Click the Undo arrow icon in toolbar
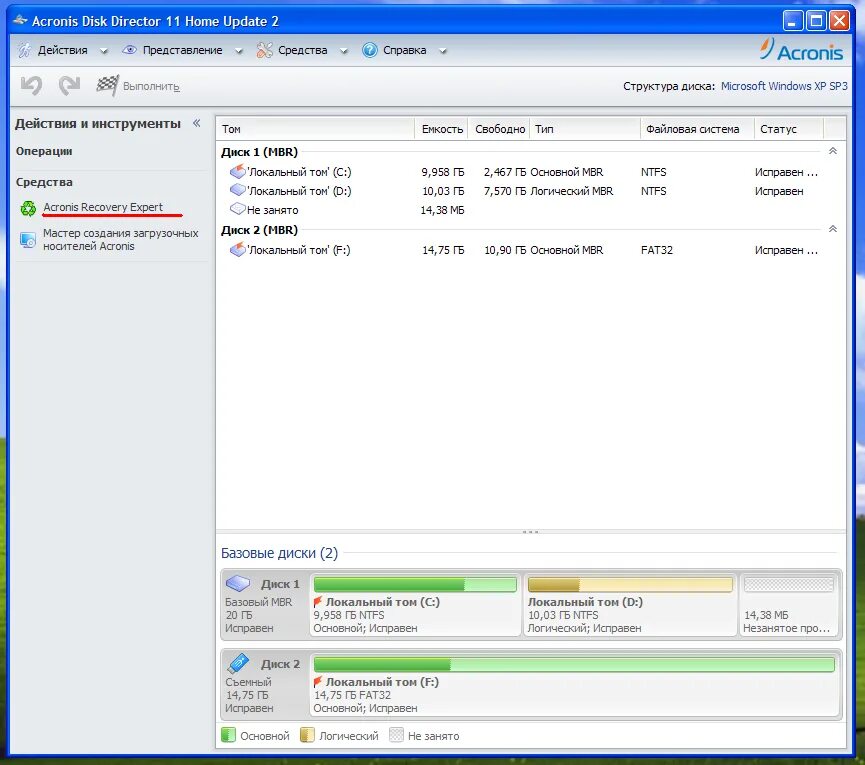The image size is (865, 765). click(31, 85)
